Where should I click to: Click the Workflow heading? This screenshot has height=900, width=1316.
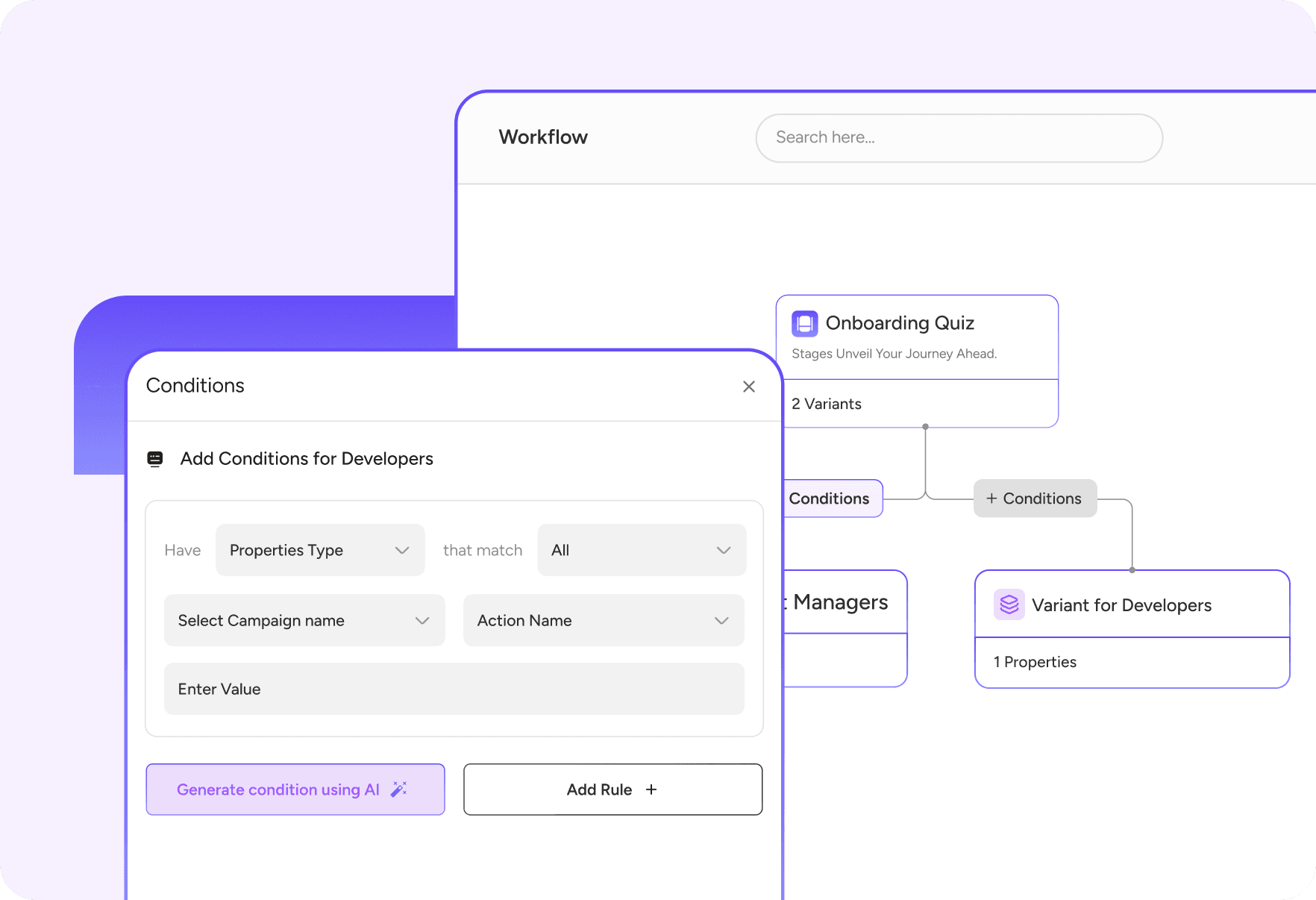click(543, 137)
